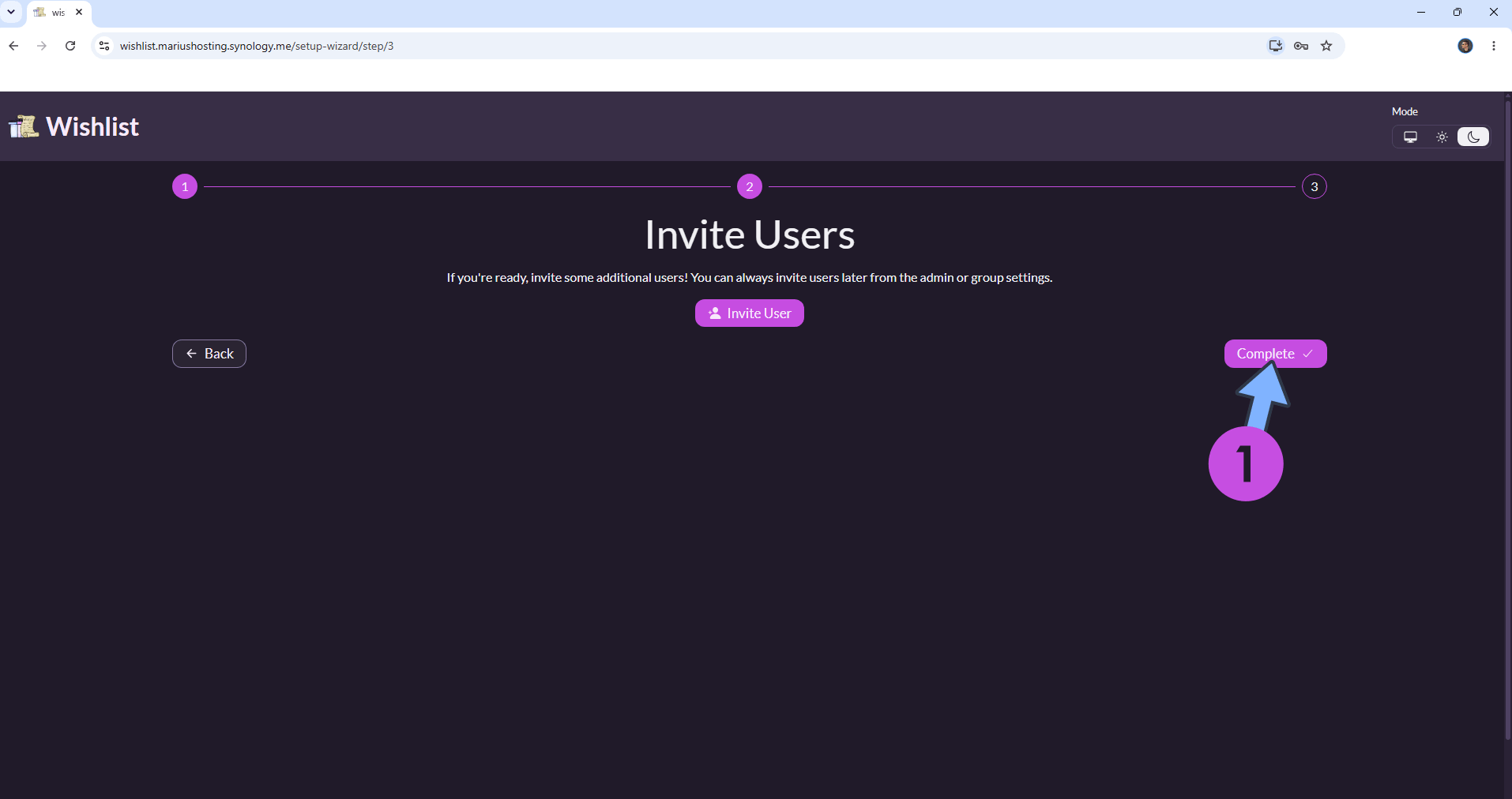Click the page vertical scrollbar

pyautogui.click(x=1507, y=418)
